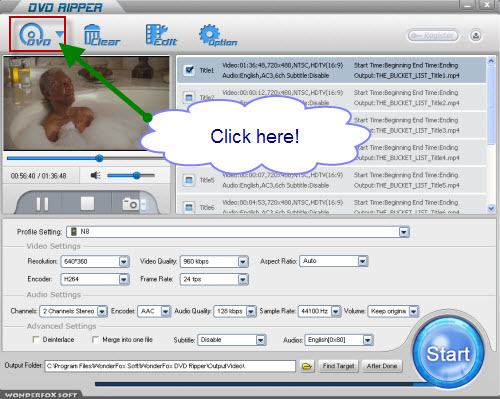Take a snapshot with the camera icon
The width and height of the screenshot is (500, 399).
click(131, 204)
